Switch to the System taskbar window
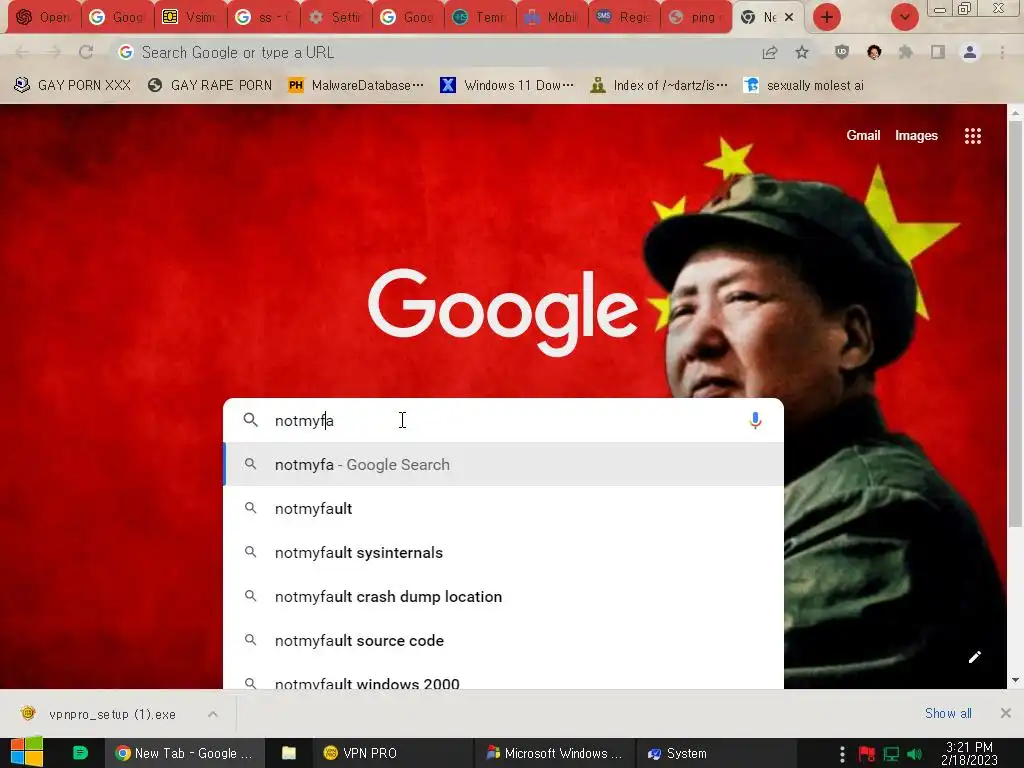 716,753
